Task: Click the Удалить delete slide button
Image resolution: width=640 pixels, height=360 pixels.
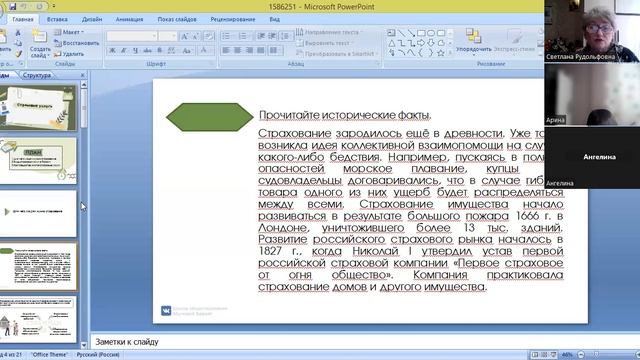Action: click(69, 54)
